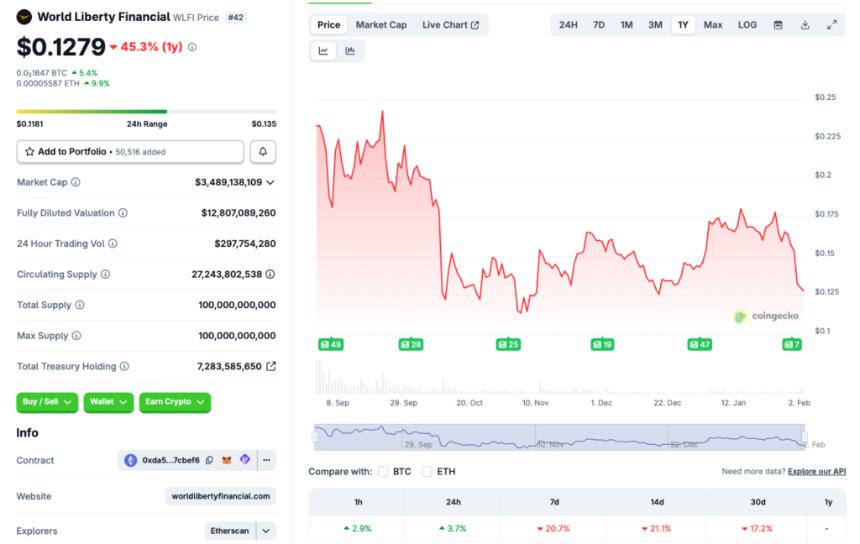Expand the chart to fullscreen
The height and width of the screenshot is (544, 860).
pyautogui.click(x=832, y=25)
